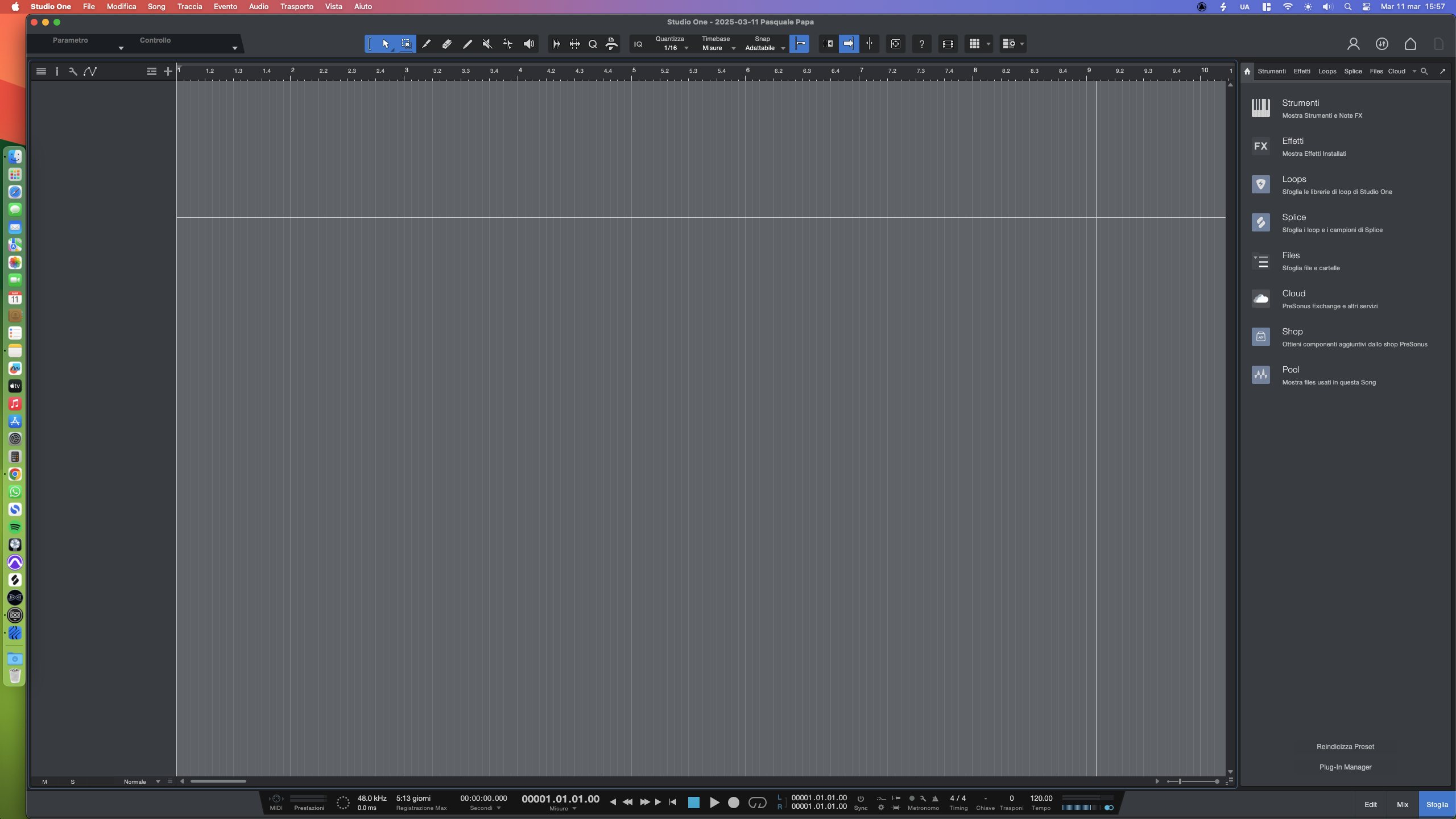Toggle global Solo S button
Screen dimensions: 1456x819
click(72, 782)
